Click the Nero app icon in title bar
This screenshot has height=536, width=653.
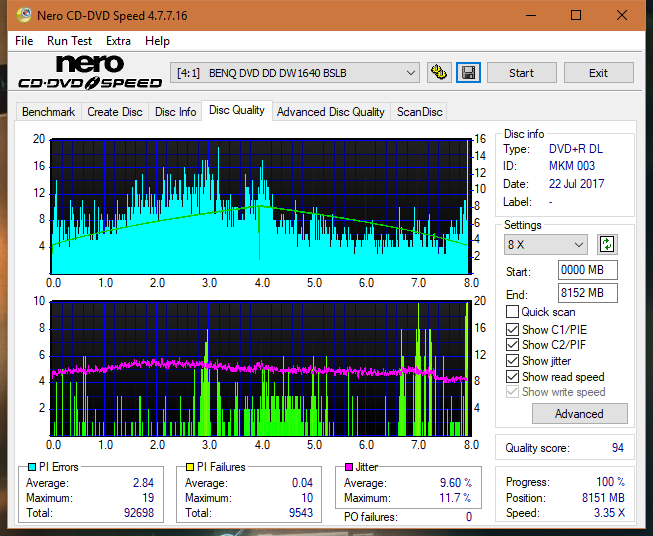point(24,15)
